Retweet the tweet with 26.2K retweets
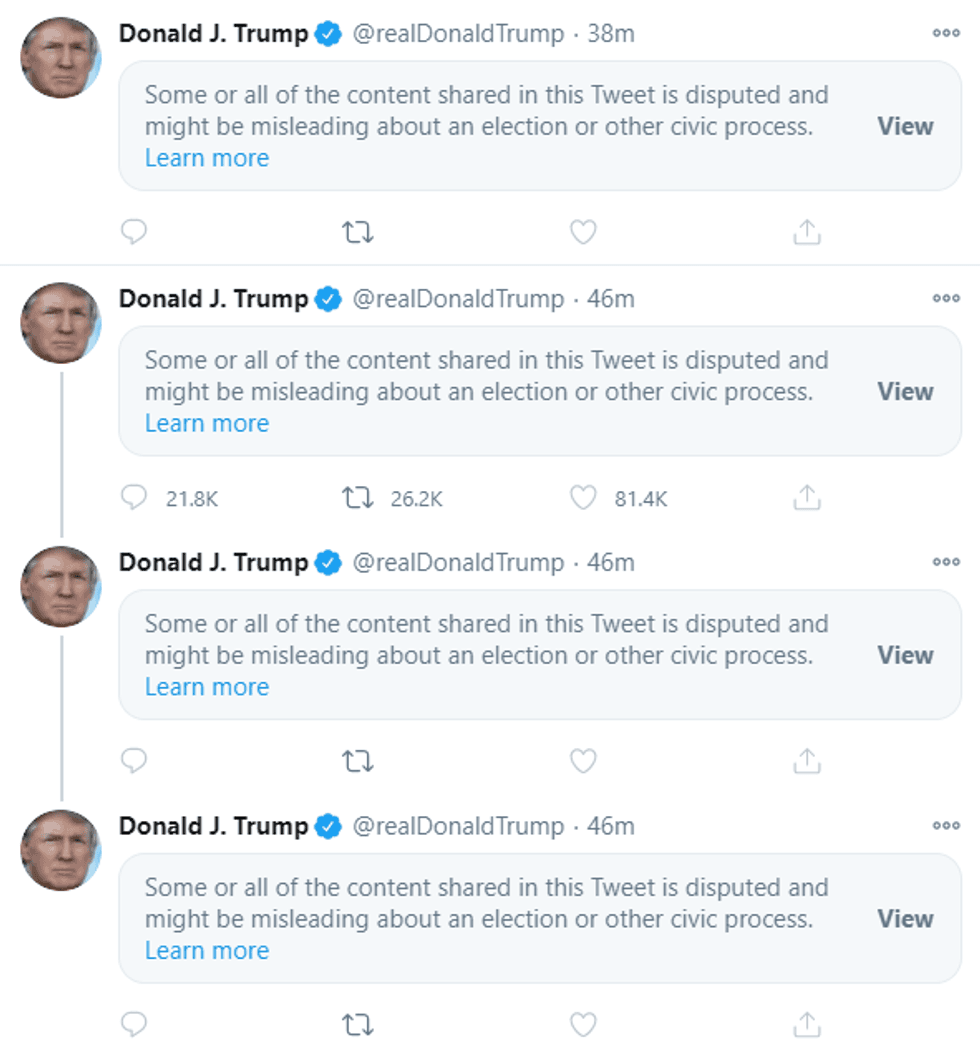The height and width of the screenshot is (1043, 980). (x=358, y=497)
